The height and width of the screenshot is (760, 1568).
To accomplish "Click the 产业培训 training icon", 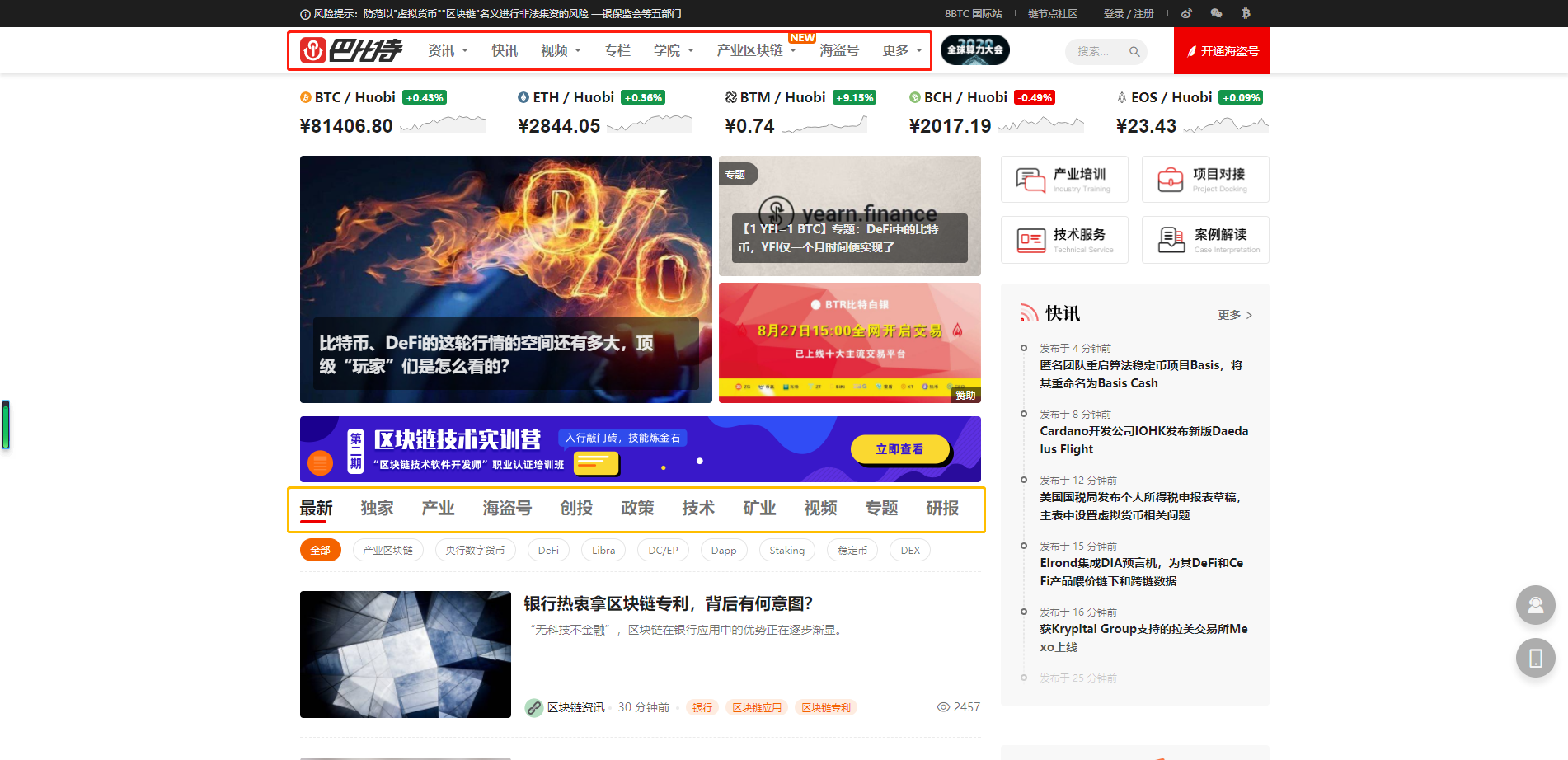I will (x=1030, y=179).
